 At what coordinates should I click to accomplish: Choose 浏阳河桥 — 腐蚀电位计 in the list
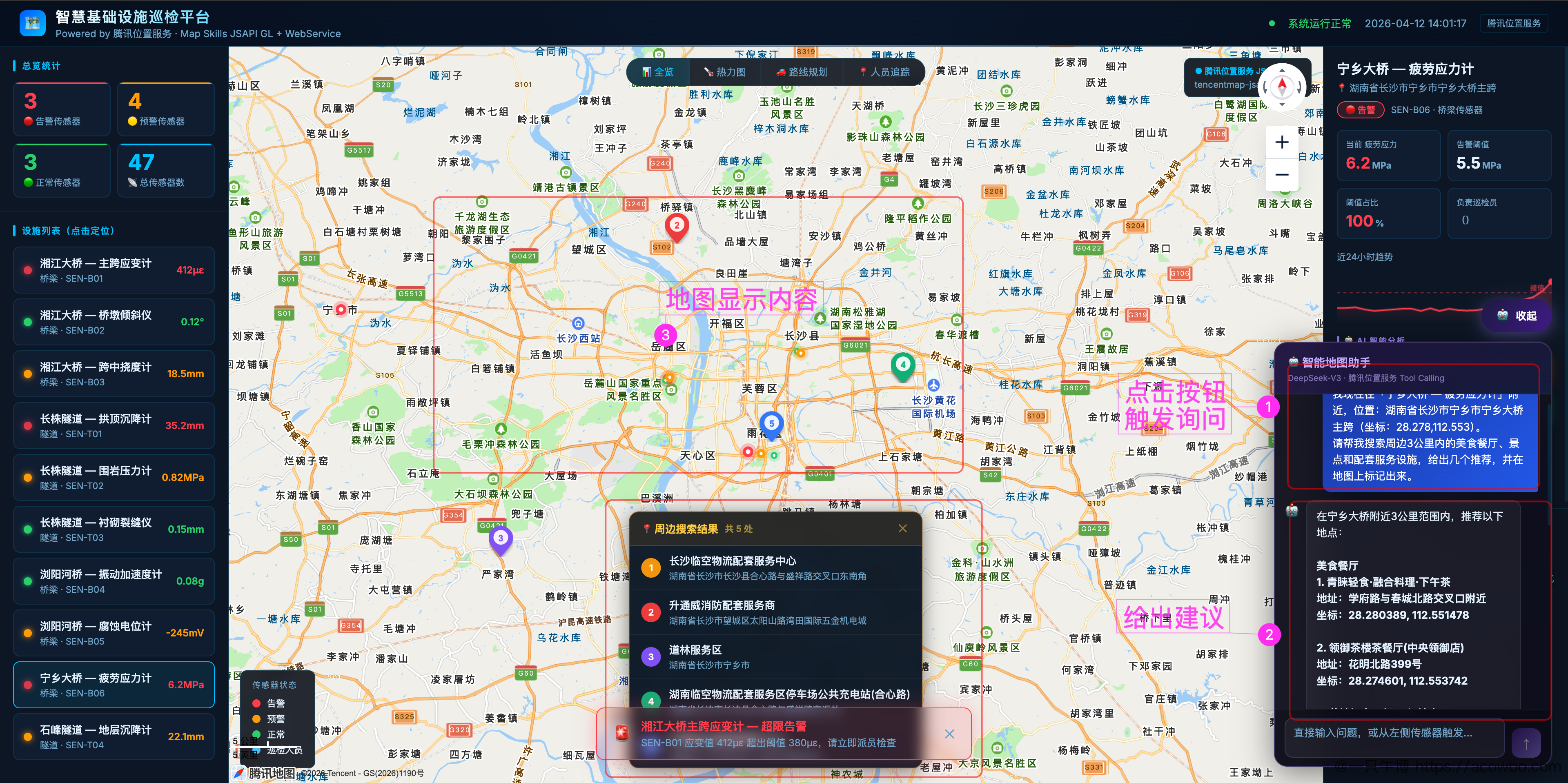[x=114, y=633]
